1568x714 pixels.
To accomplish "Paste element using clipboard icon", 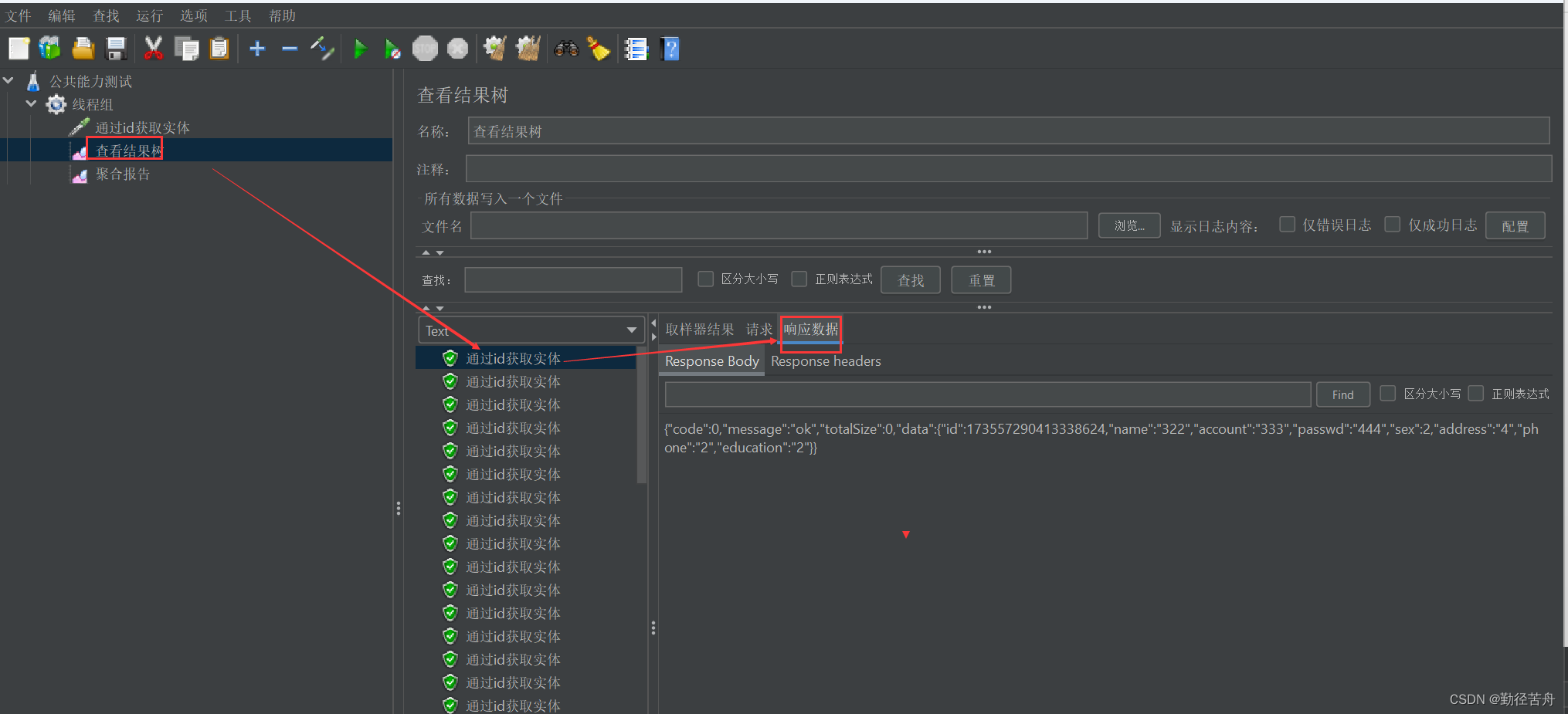I will [x=219, y=49].
